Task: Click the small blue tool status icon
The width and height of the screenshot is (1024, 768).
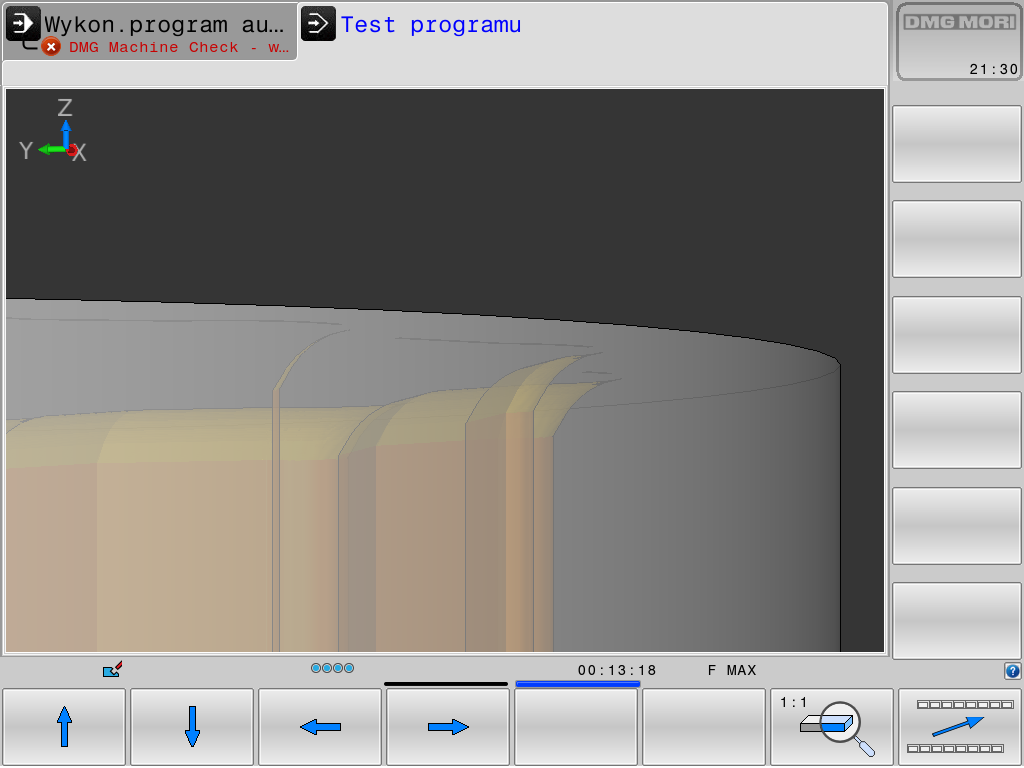Action: tap(112, 669)
